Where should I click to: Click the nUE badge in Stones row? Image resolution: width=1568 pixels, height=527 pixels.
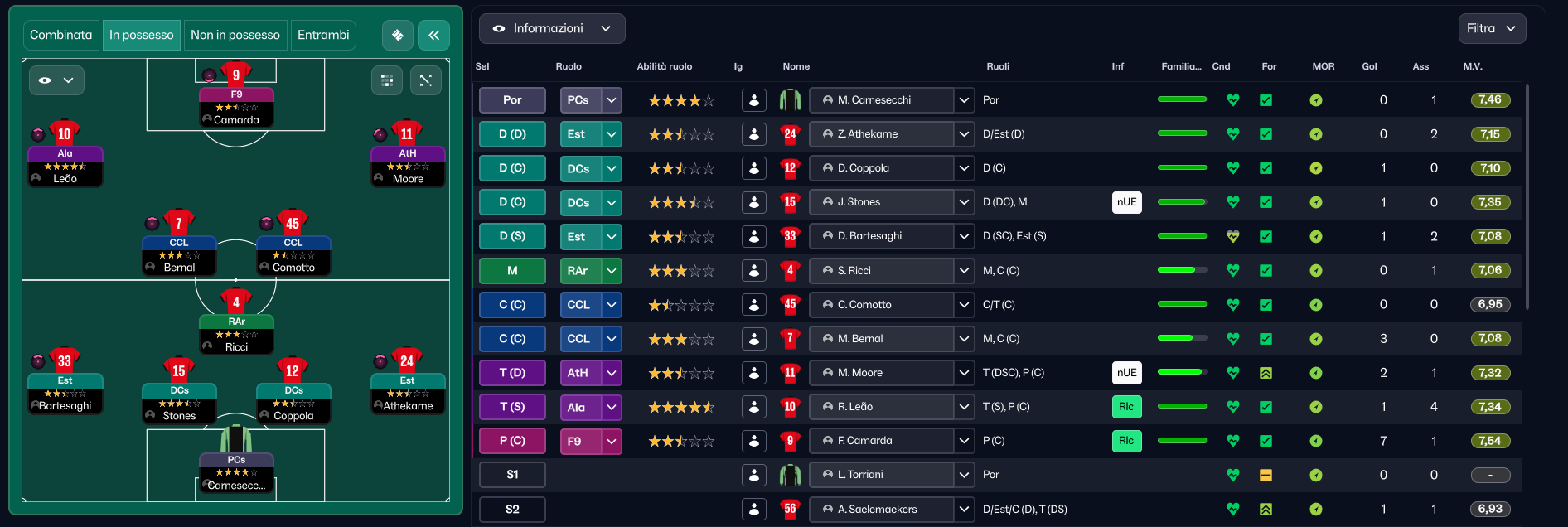pos(1127,202)
